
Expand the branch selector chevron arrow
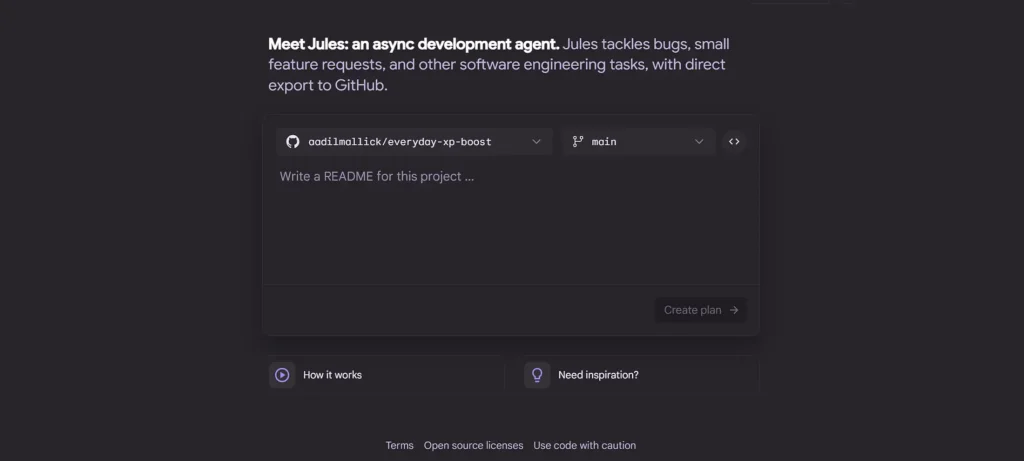point(699,142)
